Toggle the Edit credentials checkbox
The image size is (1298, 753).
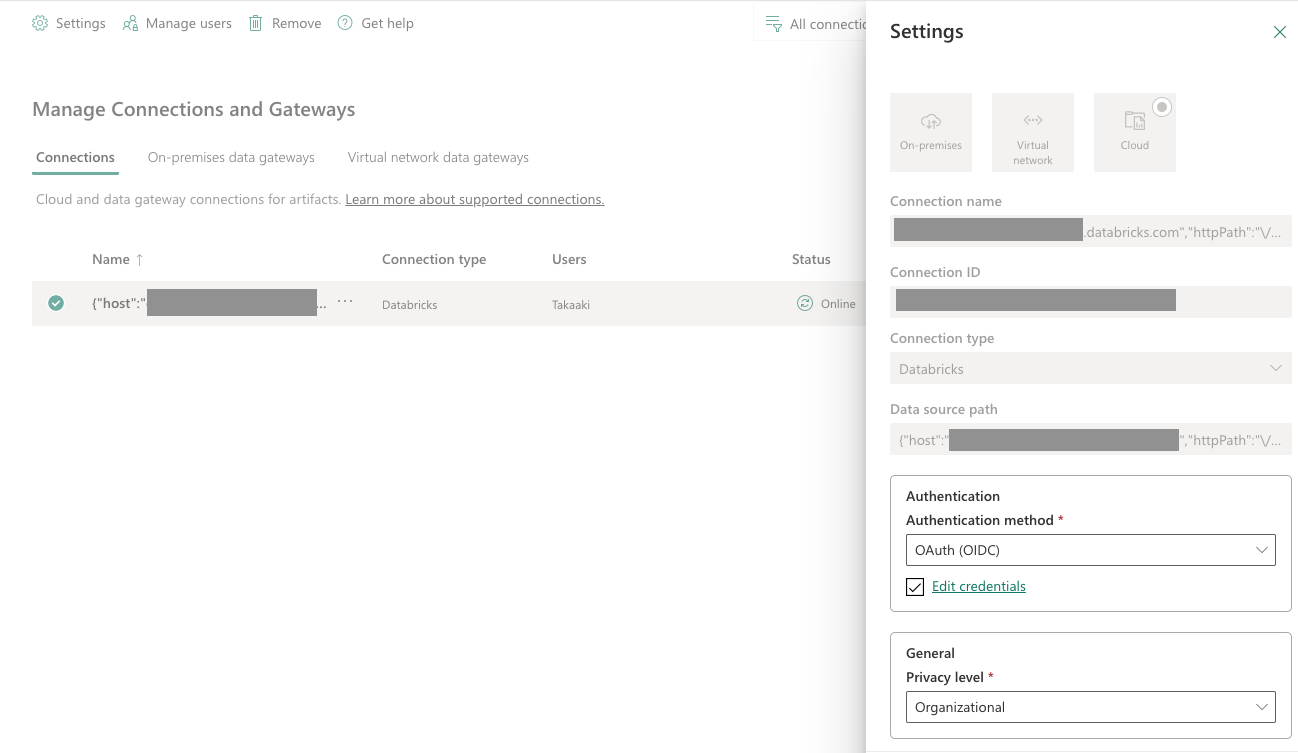(x=914, y=587)
